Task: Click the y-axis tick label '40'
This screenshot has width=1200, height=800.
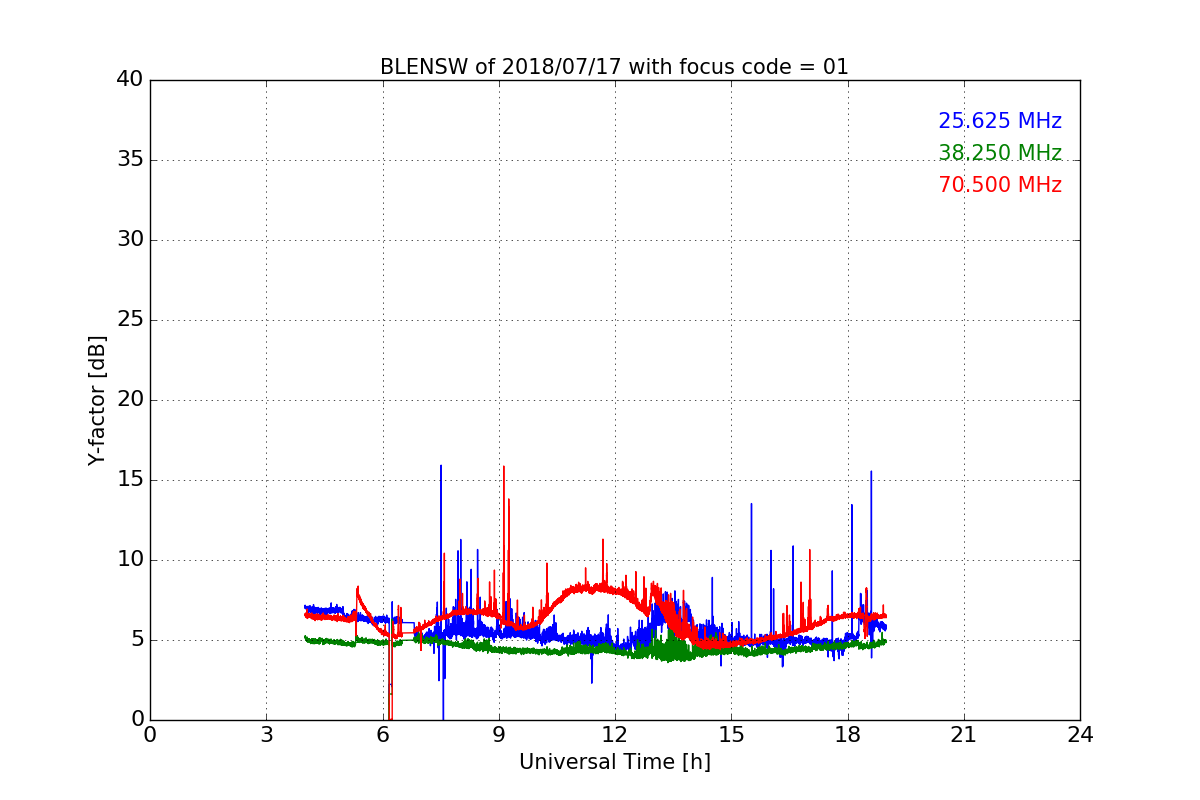Action: tap(130, 80)
